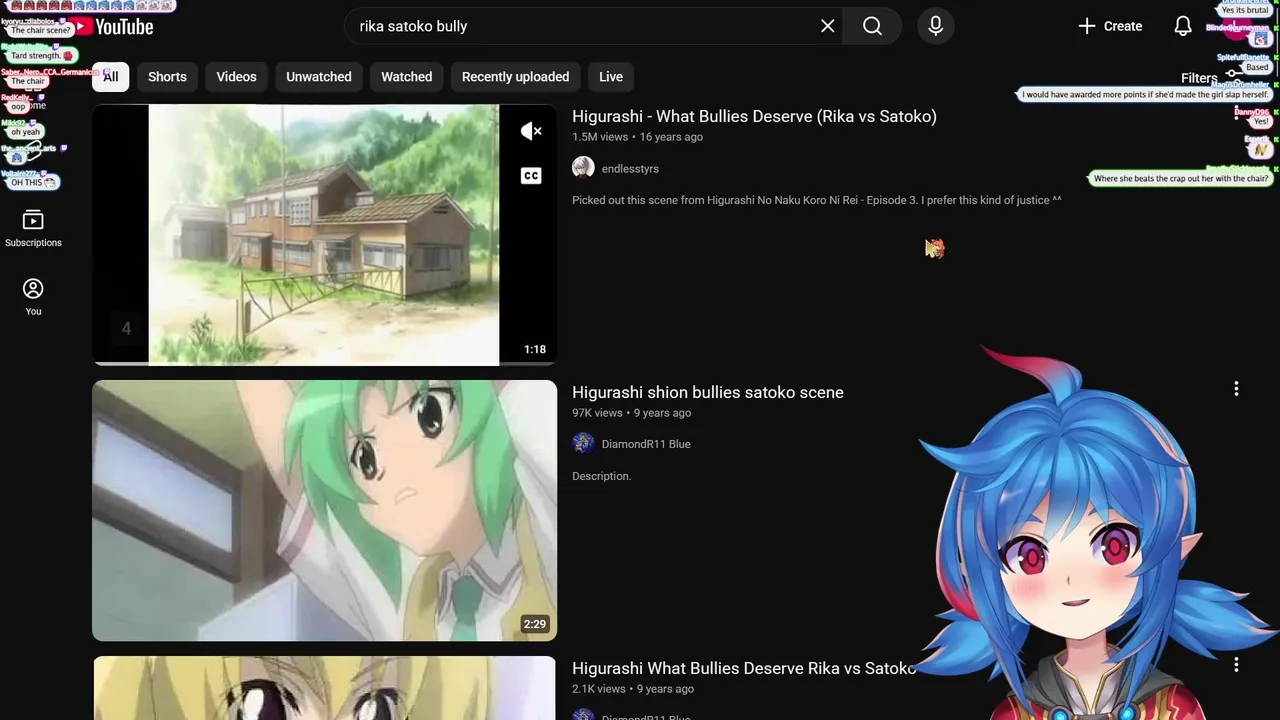The width and height of the screenshot is (1280, 720).
Task: Activate voice search microphone
Action: pyautogui.click(x=935, y=26)
